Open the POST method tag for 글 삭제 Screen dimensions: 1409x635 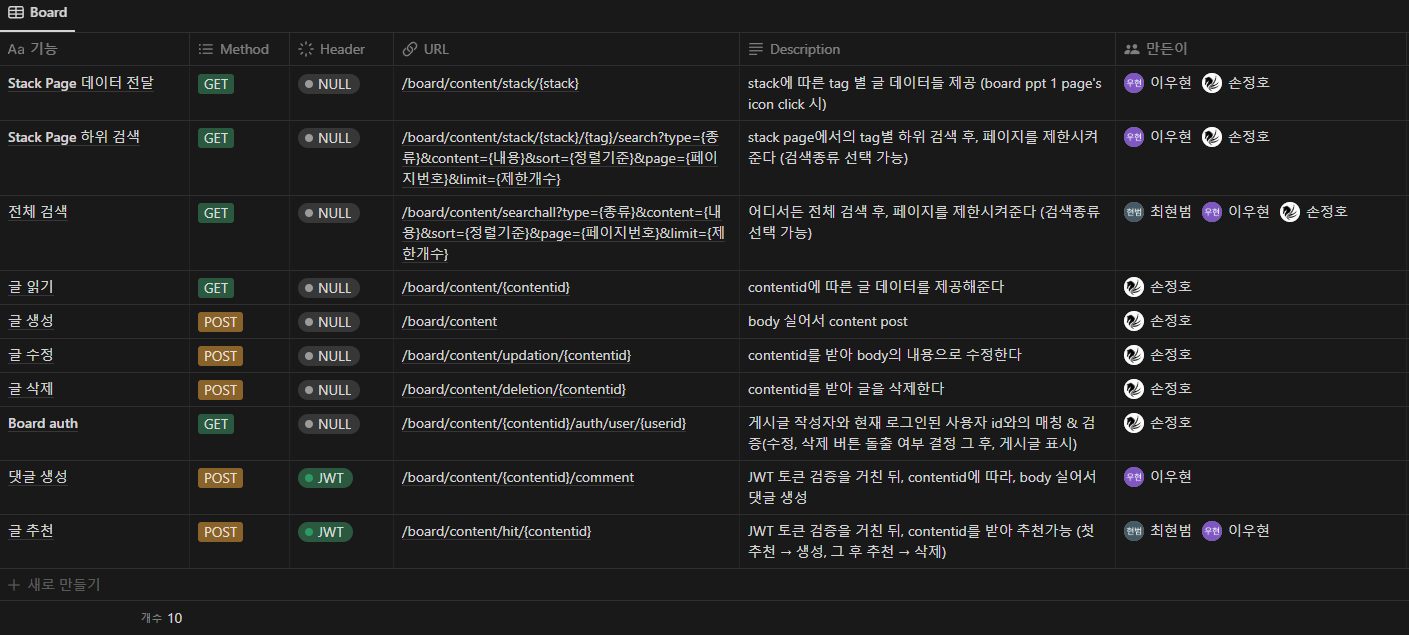click(220, 390)
